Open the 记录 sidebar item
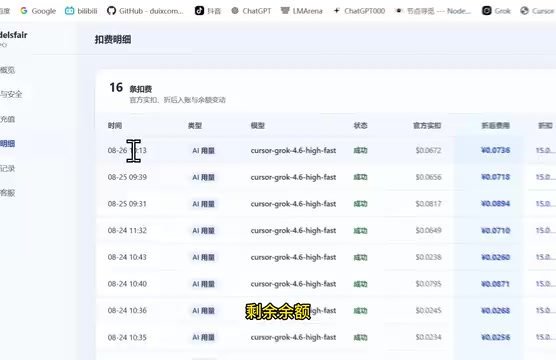 (x=7, y=168)
